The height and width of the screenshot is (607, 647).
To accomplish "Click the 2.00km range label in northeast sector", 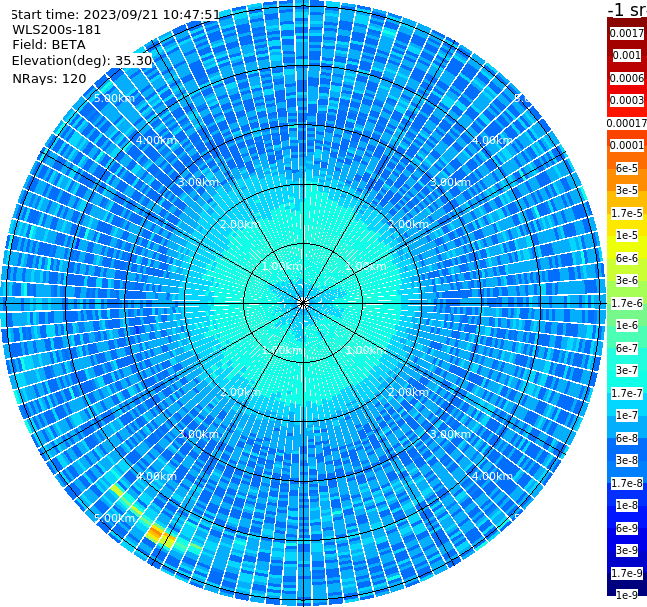I will [408, 224].
